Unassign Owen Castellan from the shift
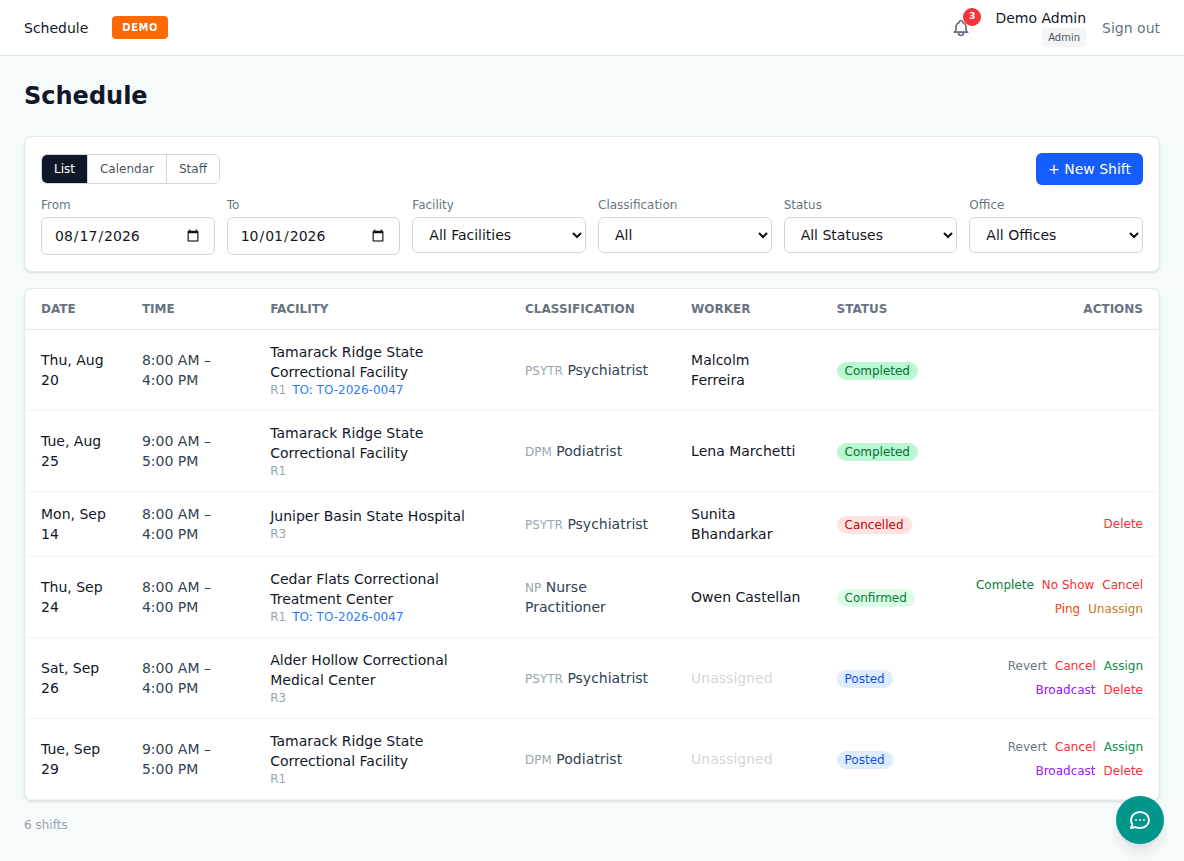The width and height of the screenshot is (1184, 861). tap(1115, 609)
